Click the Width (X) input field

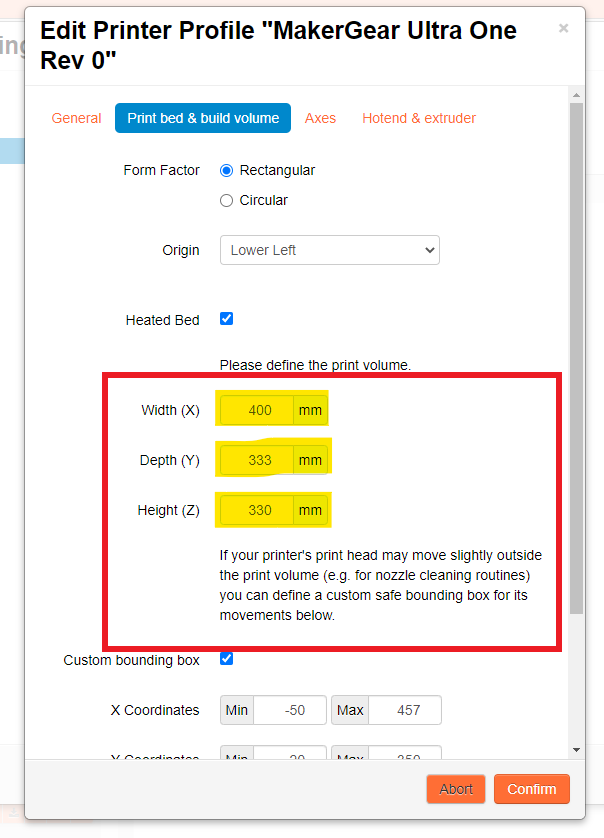(x=259, y=410)
